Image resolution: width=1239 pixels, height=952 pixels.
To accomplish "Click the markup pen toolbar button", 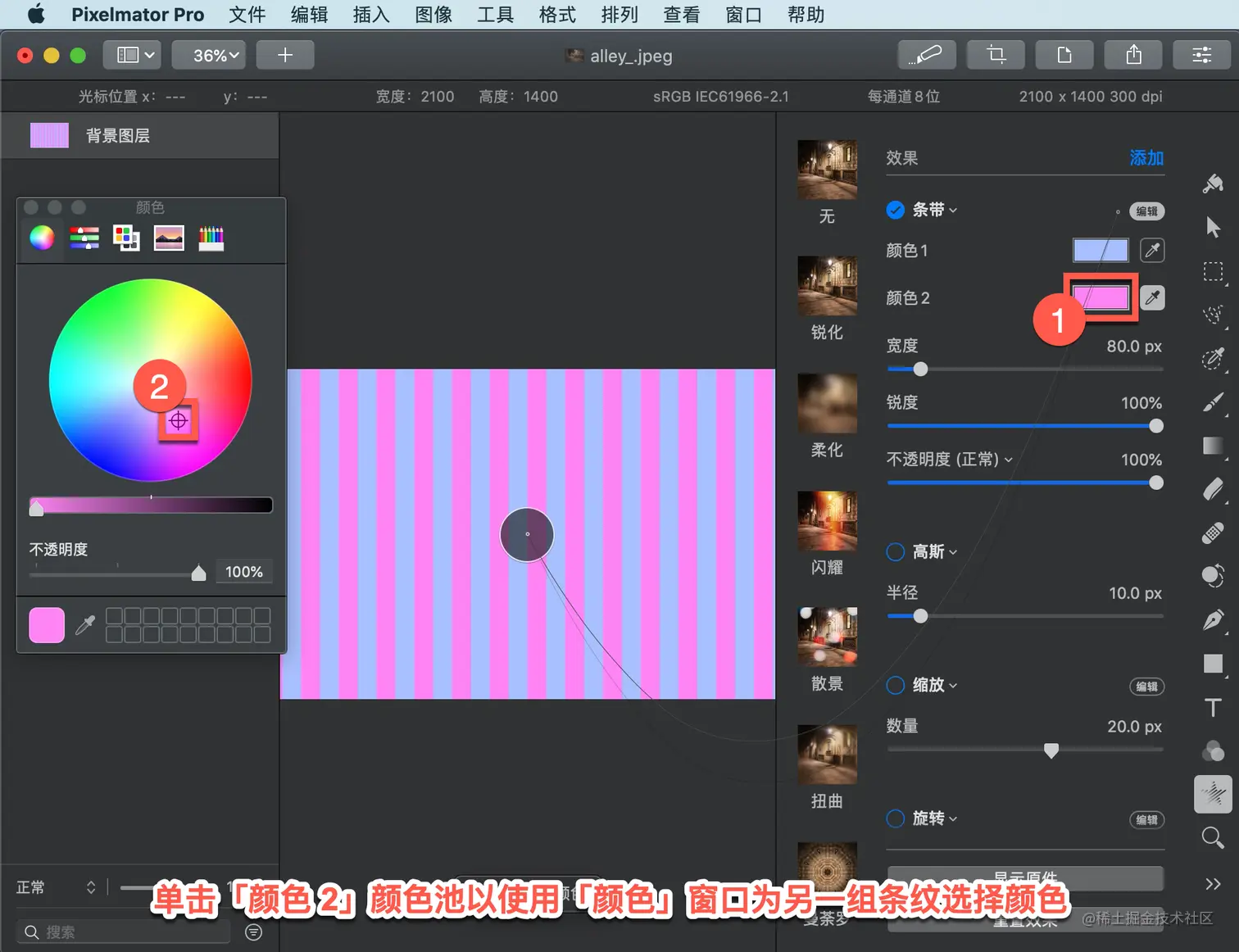I will tap(927, 55).
